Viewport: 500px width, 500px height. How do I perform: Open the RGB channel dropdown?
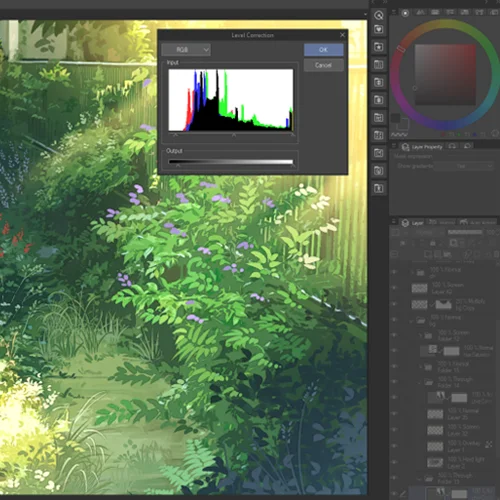point(186,50)
